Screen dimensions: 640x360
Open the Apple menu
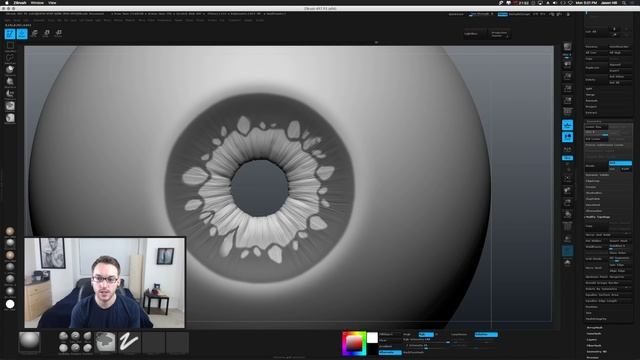(x=6, y=2)
